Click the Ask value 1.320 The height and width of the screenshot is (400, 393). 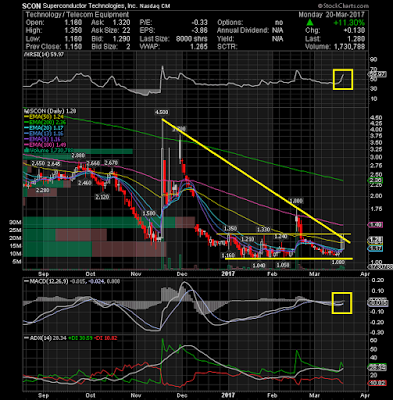[123, 23]
